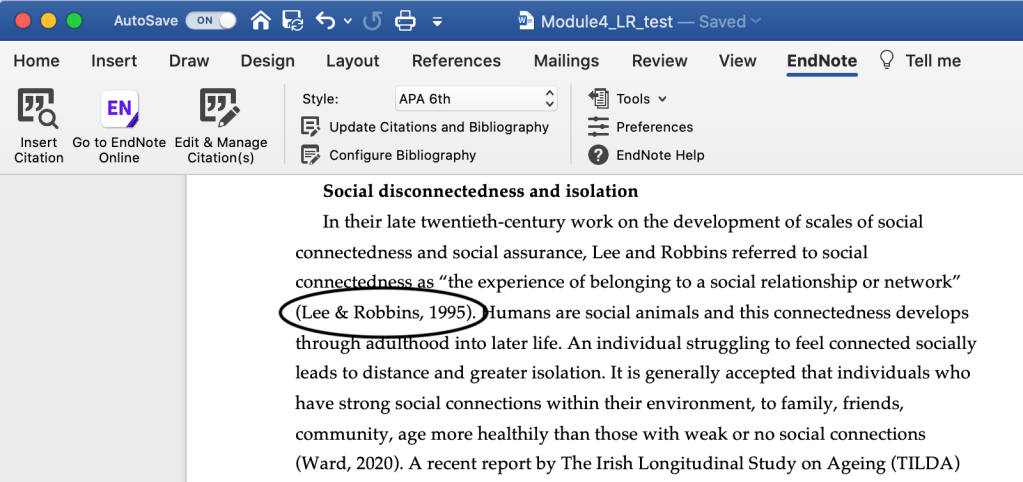1023x482 pixels.
Task: Open the APA 6th style dropdown
Action: [x=475, y=99]
